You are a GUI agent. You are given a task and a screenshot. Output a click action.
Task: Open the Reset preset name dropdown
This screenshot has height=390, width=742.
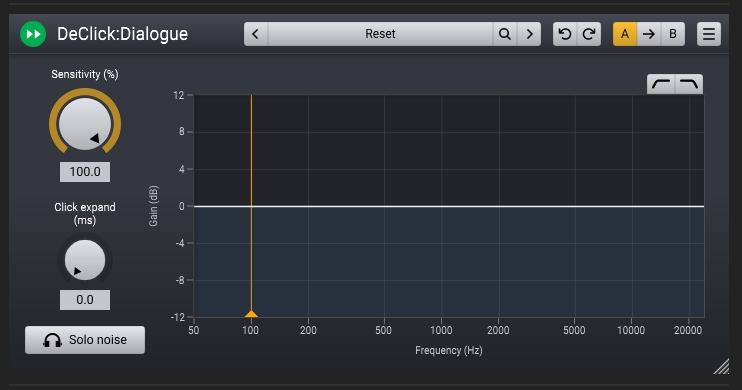380,34
